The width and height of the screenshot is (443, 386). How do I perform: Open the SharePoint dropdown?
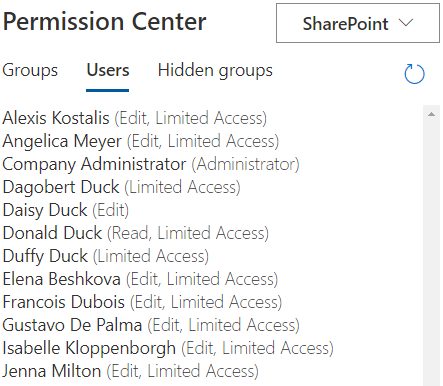pyautogui.click(x=358, y=23)
